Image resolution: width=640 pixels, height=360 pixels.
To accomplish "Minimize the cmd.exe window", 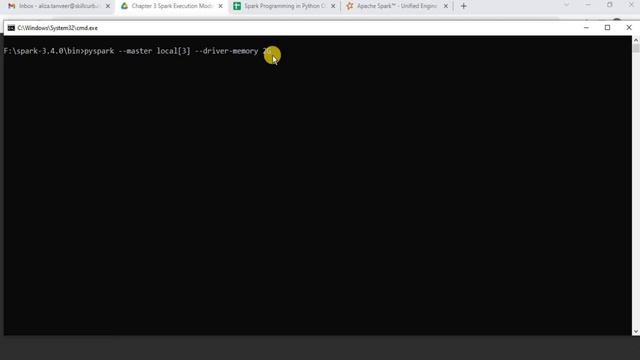I will click(586, 28).
